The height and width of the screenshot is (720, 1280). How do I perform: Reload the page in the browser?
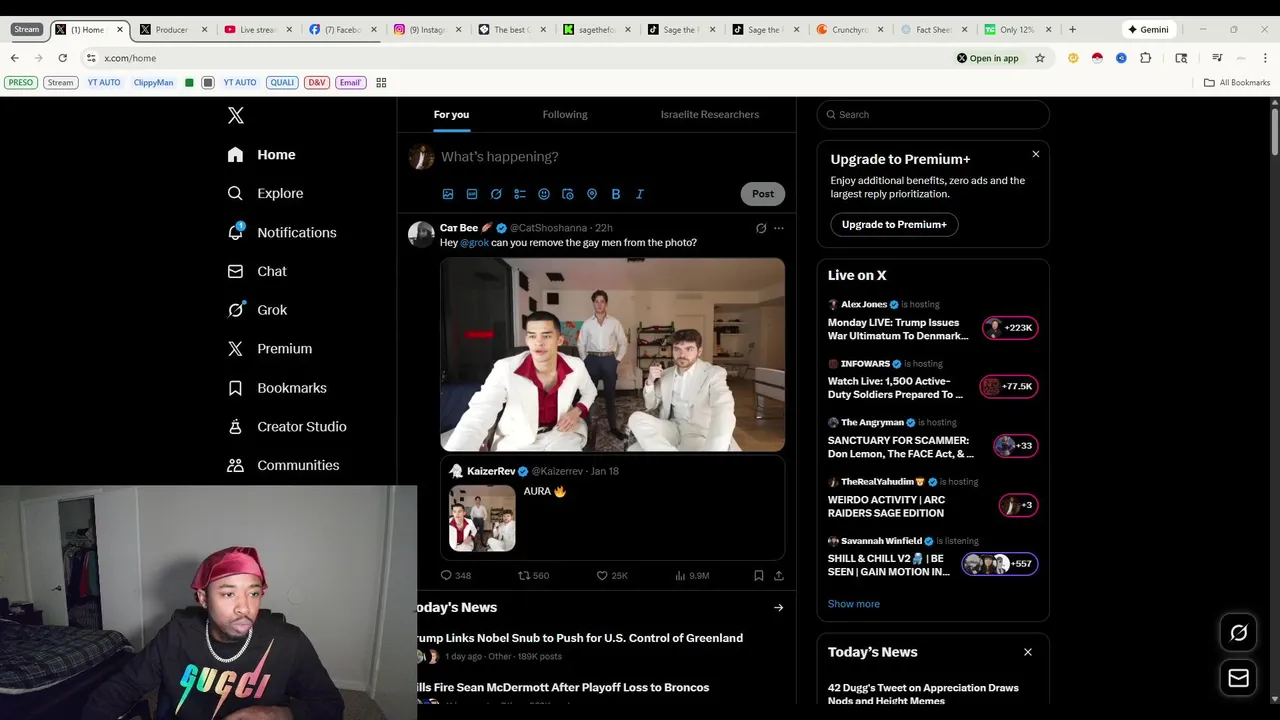point(62,58)
